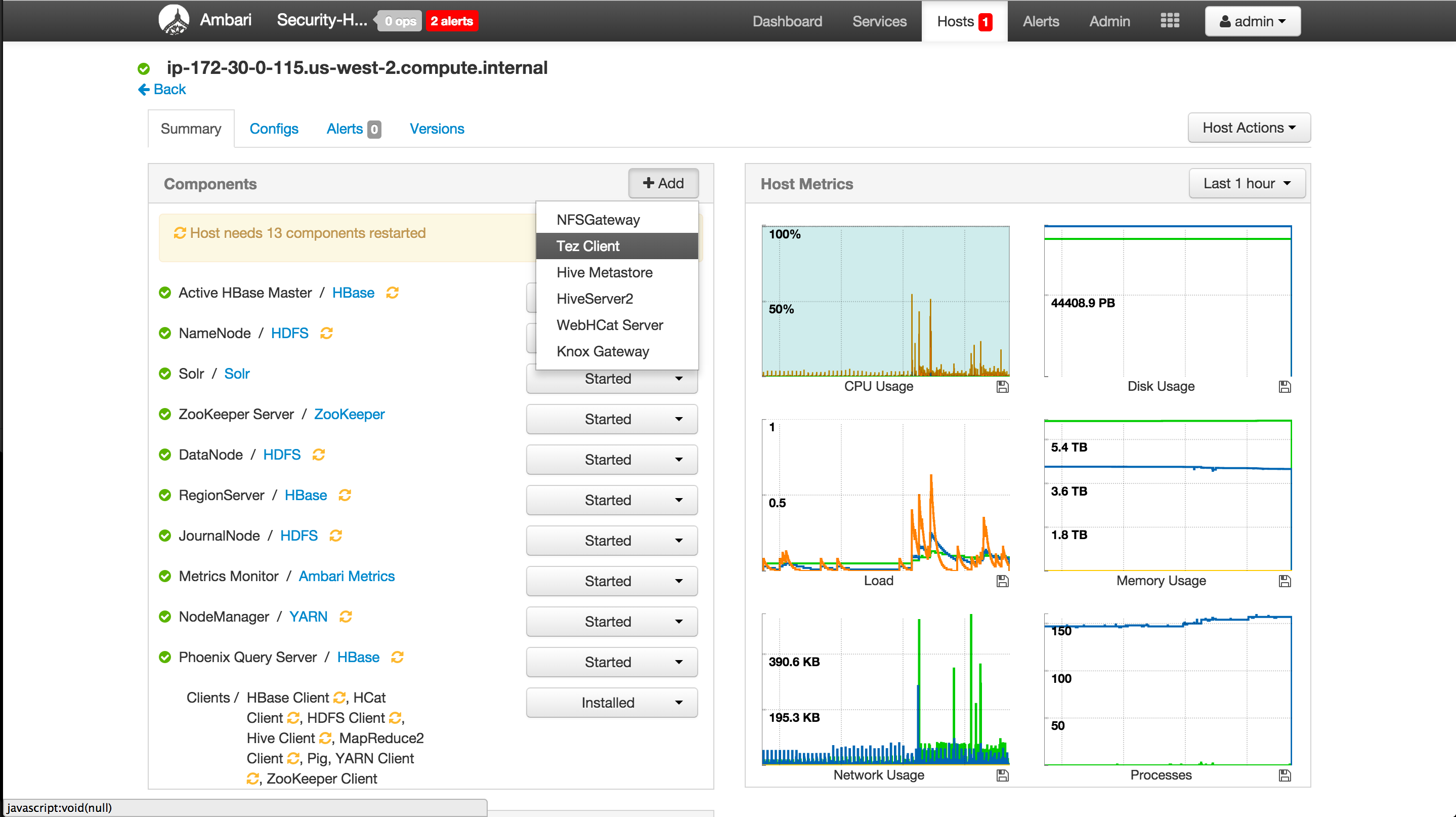Screen dimensions: 1456x817
Task: Click the save icon under CPU Usage
Action: [x=1002, y=387]
